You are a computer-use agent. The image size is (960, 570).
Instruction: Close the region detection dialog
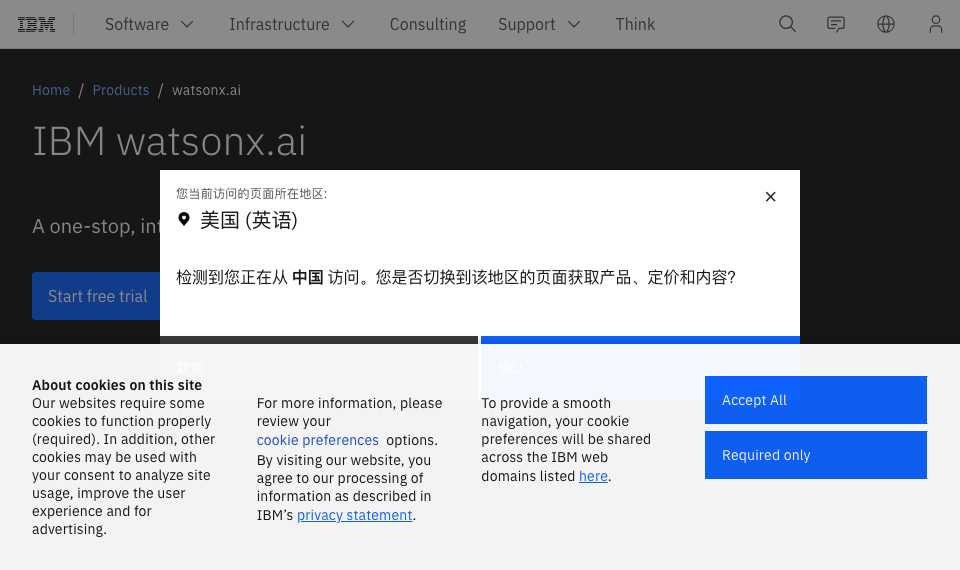click(x=770, y=197)
